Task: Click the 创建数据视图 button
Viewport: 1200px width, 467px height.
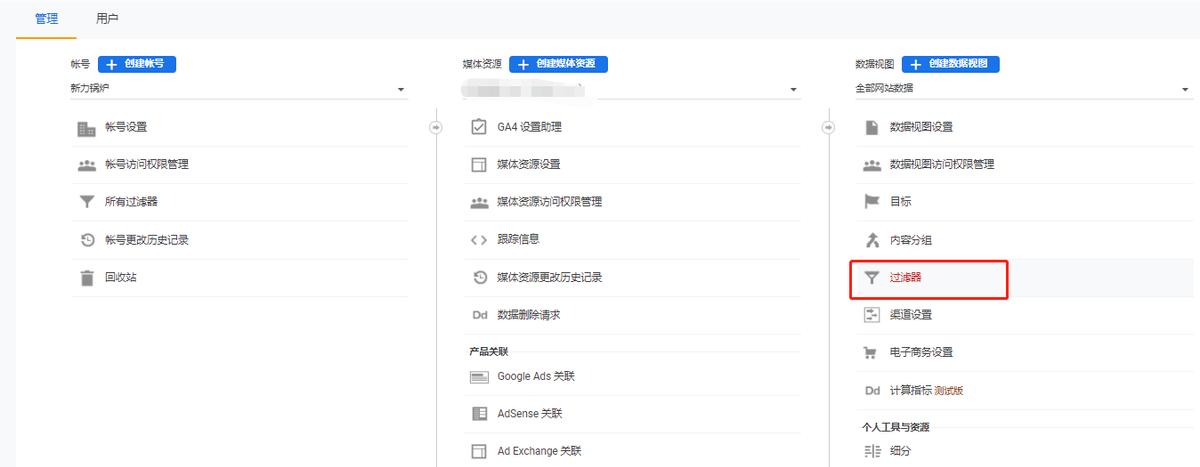Action: click(950, 64)
